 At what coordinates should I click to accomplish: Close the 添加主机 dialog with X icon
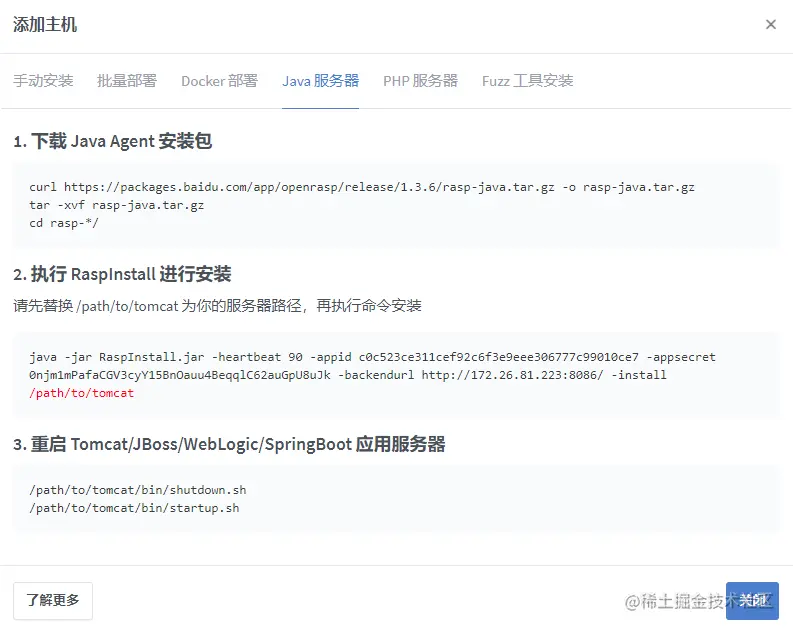click(x=770, y=24)
